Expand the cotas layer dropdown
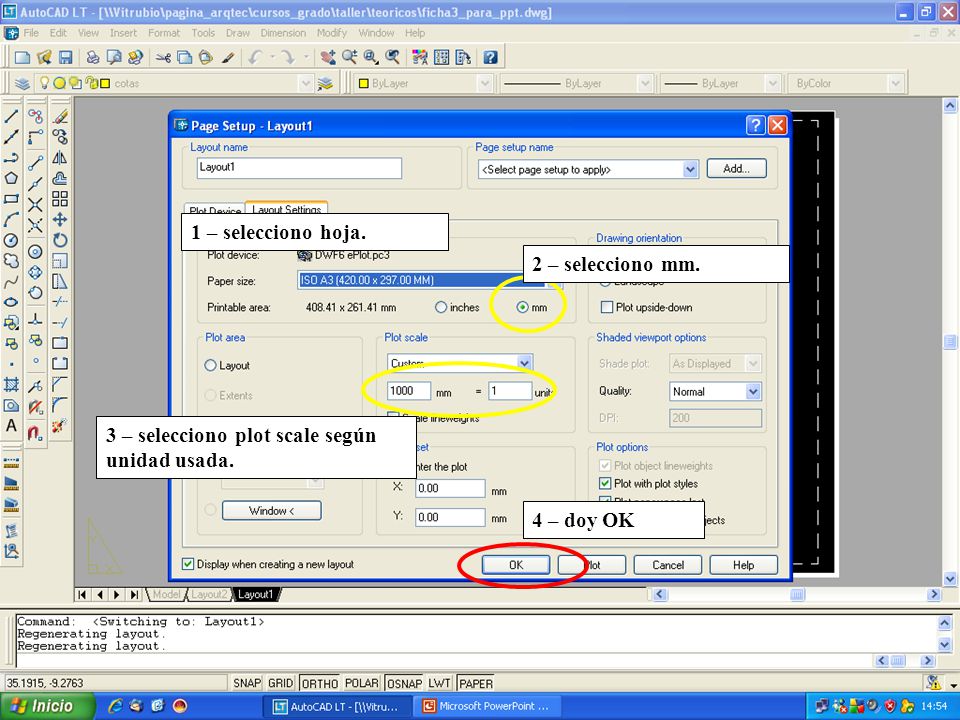 pyautogui.click(x=306, y=83)
